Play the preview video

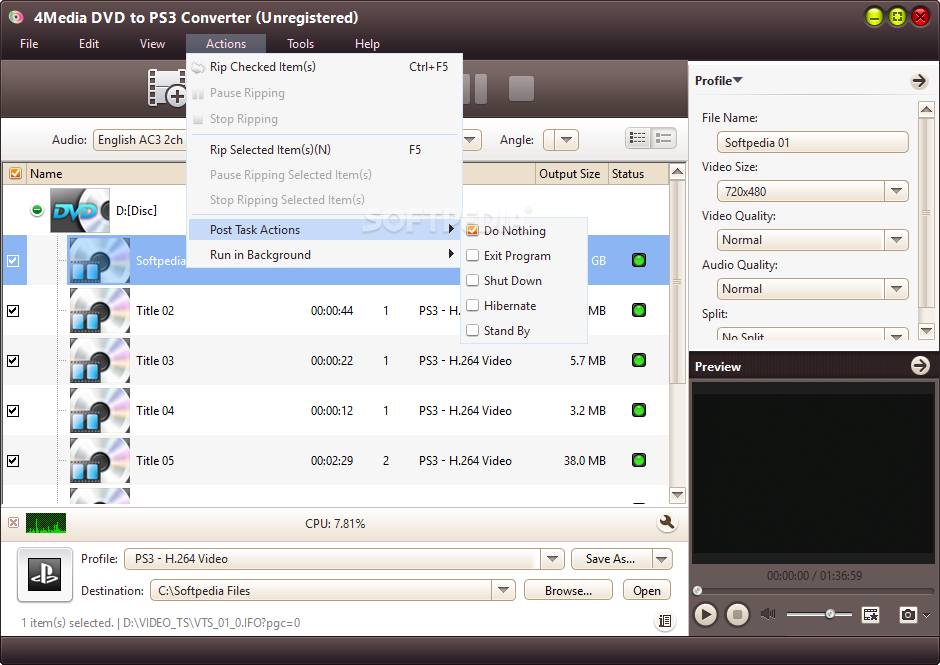click(706, 615)
